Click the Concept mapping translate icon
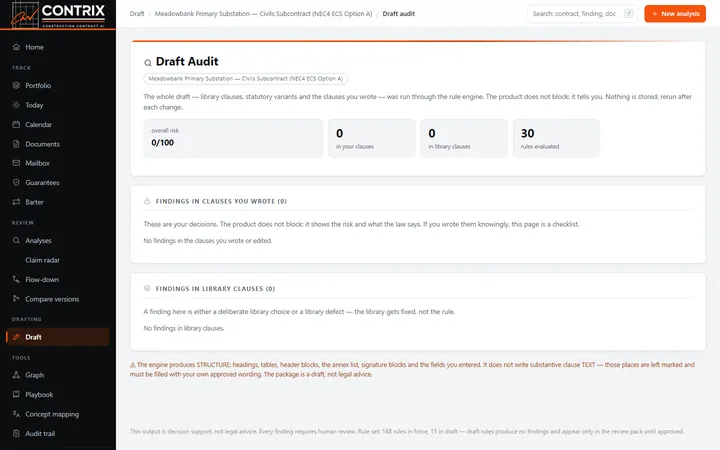This screenshot has width=720, height=450. click(16, 414)
